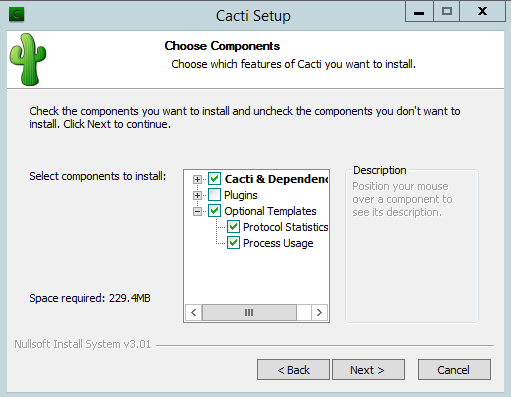Click the horizontal scrollbar thumb

(249, 312)
